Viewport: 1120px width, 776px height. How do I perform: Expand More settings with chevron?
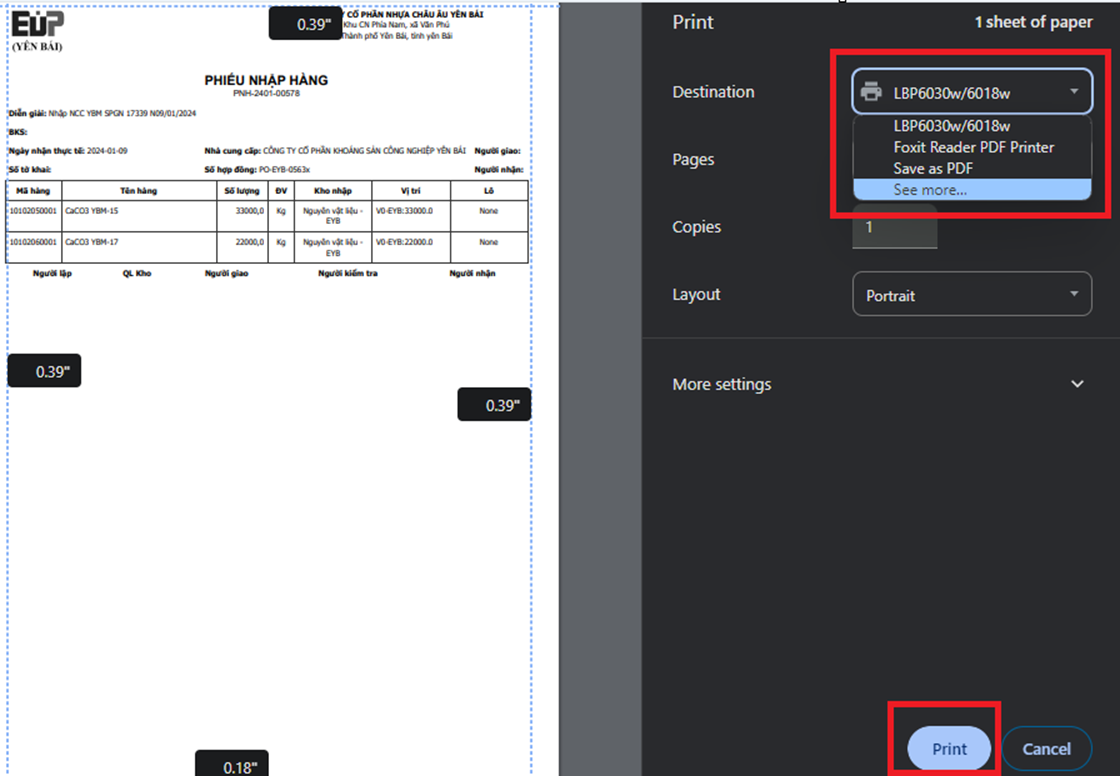click(x=1077, y=384)
